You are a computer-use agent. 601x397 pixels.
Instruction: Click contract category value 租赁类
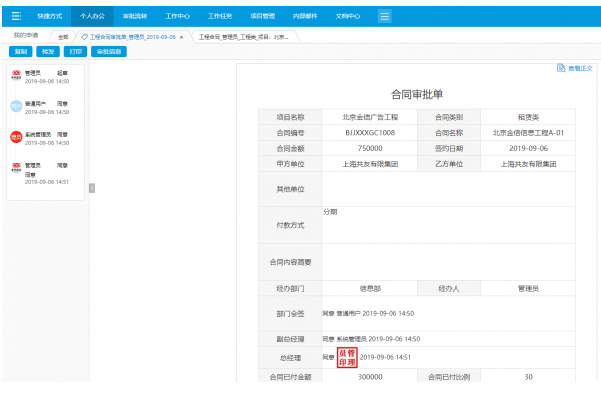coord(528,117)
